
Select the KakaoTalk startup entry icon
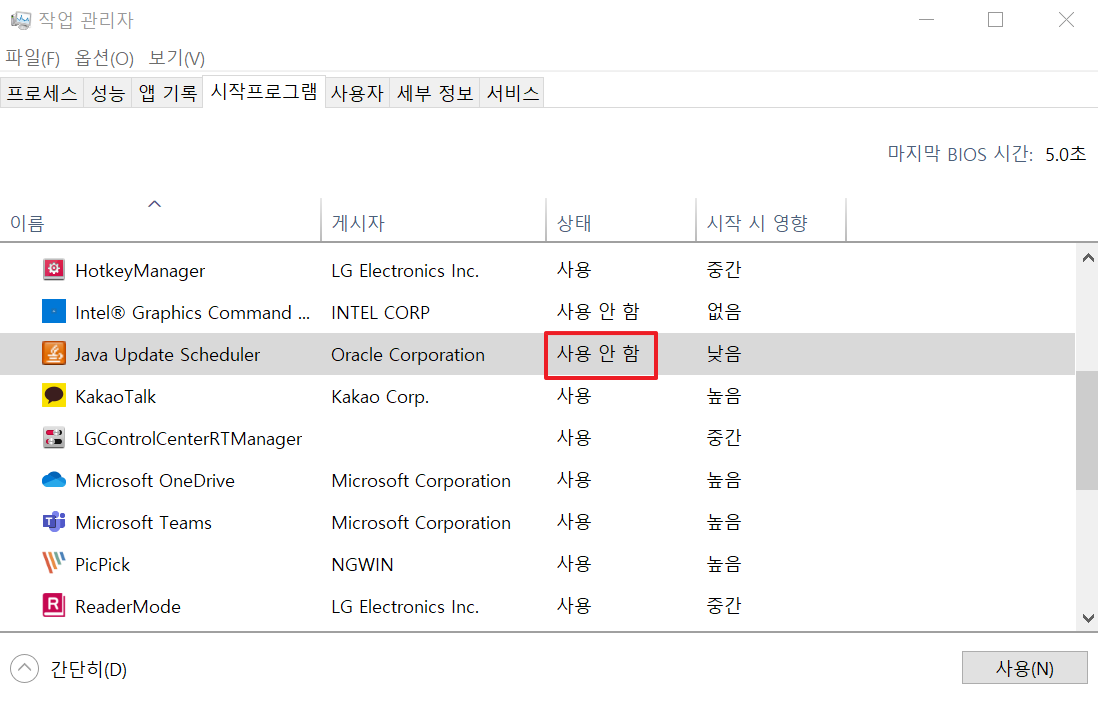(x=55, y=395)
